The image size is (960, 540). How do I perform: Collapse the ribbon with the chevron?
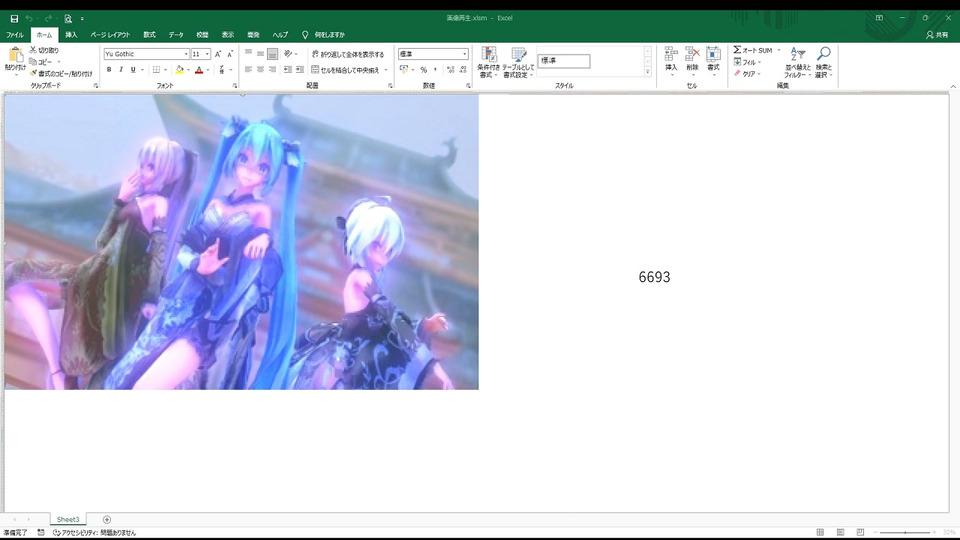point(953,86)
